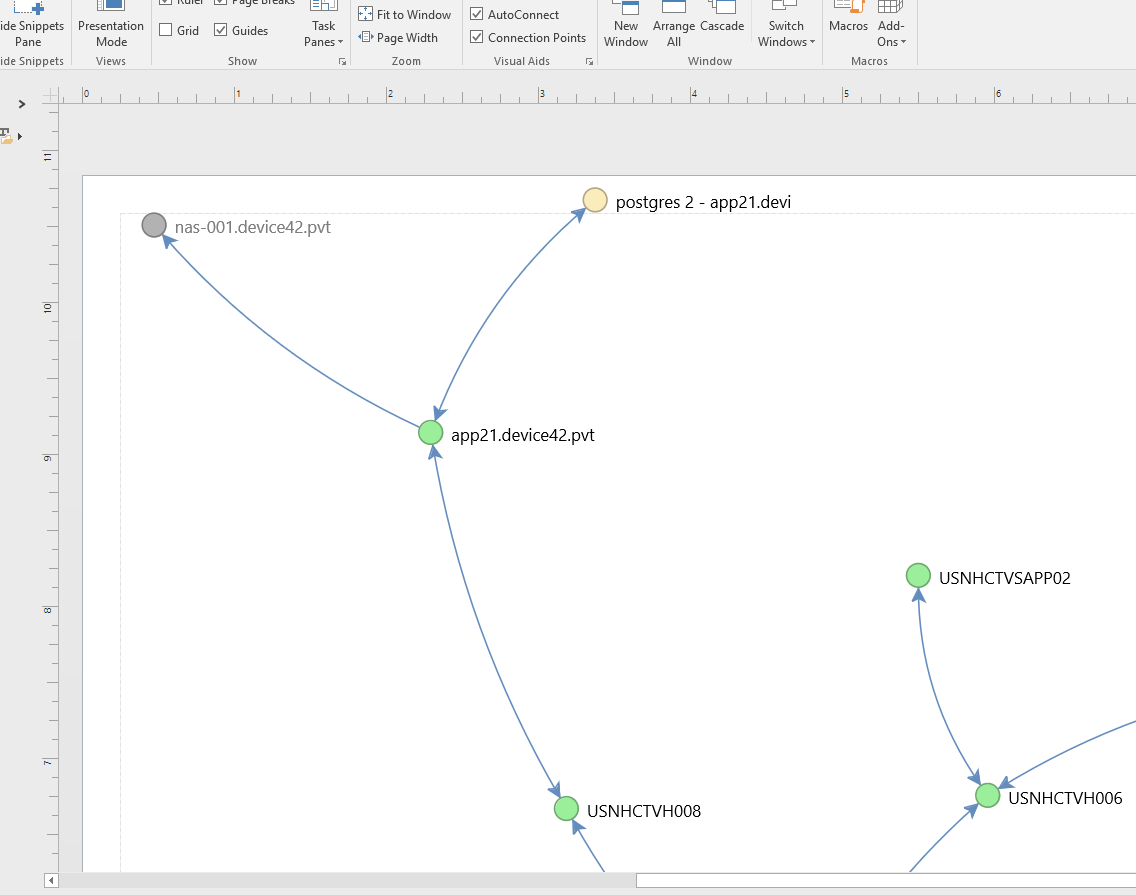Click Arrange All windows
The height and width of the screenshot is (895, 1136).
point(674,25)
